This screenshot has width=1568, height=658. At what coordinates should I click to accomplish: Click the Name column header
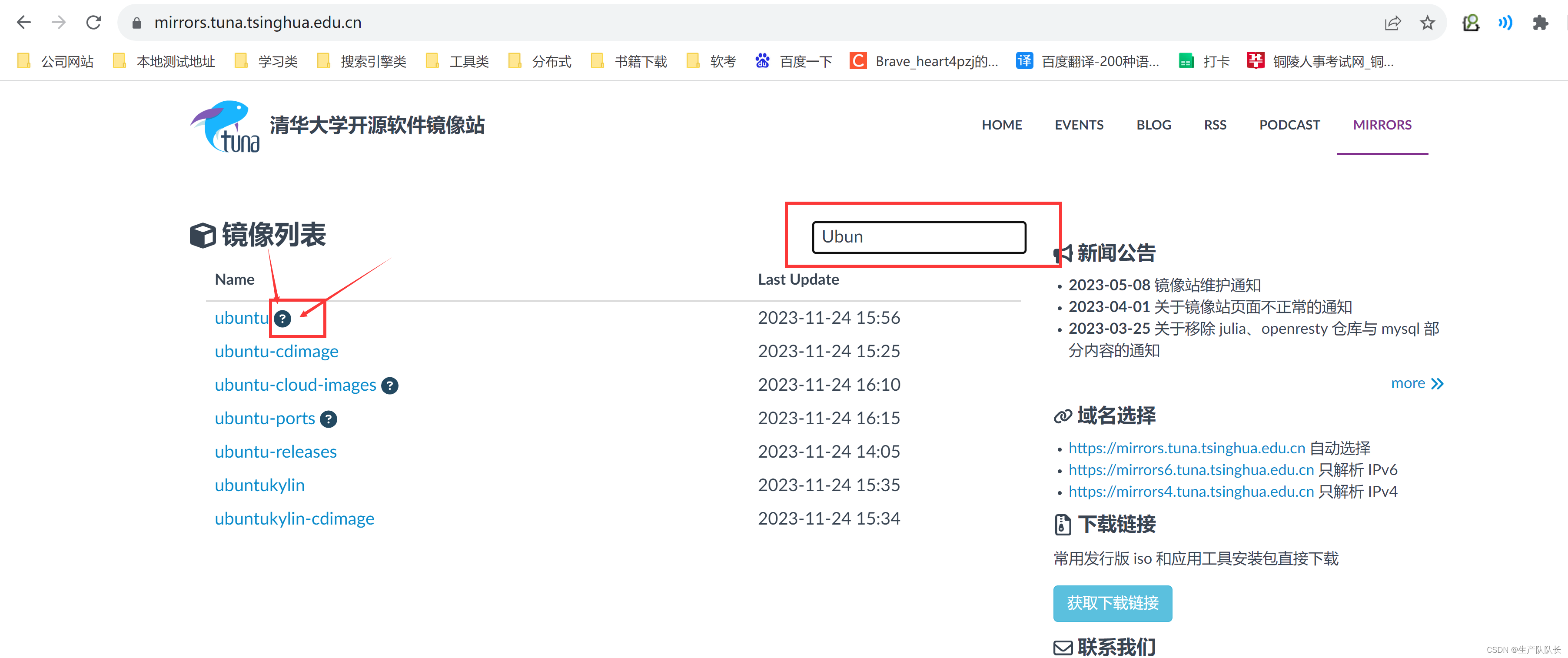coord(234,279)
